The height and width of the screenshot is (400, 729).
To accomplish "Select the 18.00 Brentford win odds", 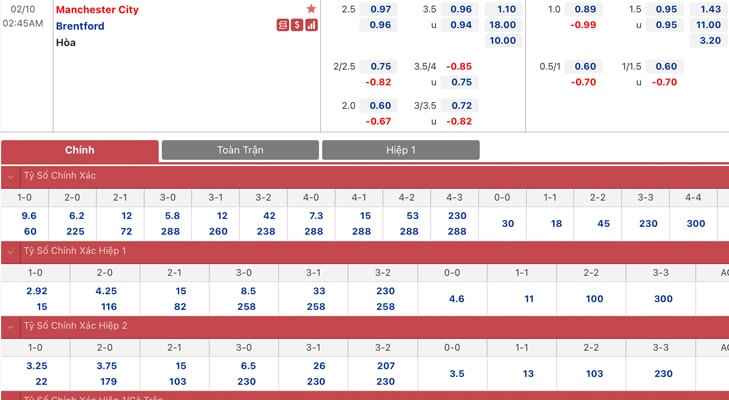I will tap(503, 25).
